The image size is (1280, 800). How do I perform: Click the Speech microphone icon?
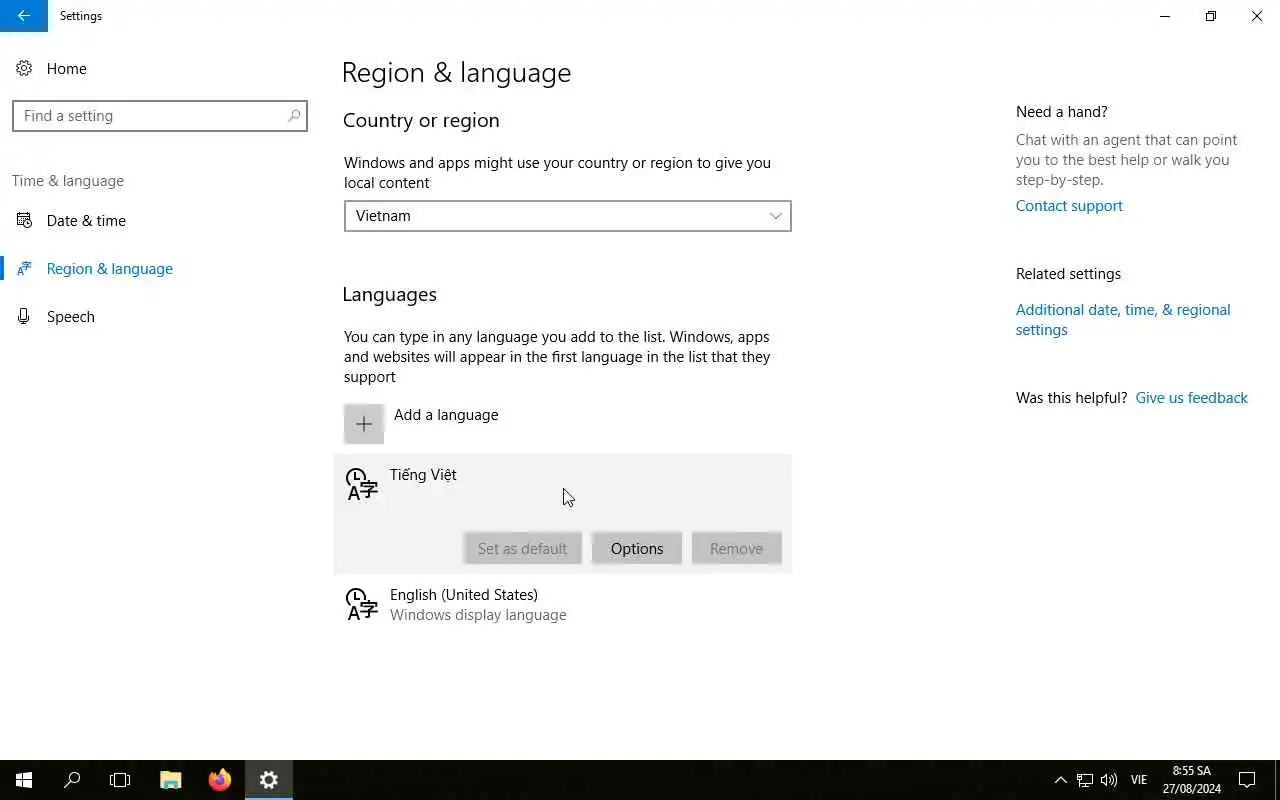tap(24, 316)
